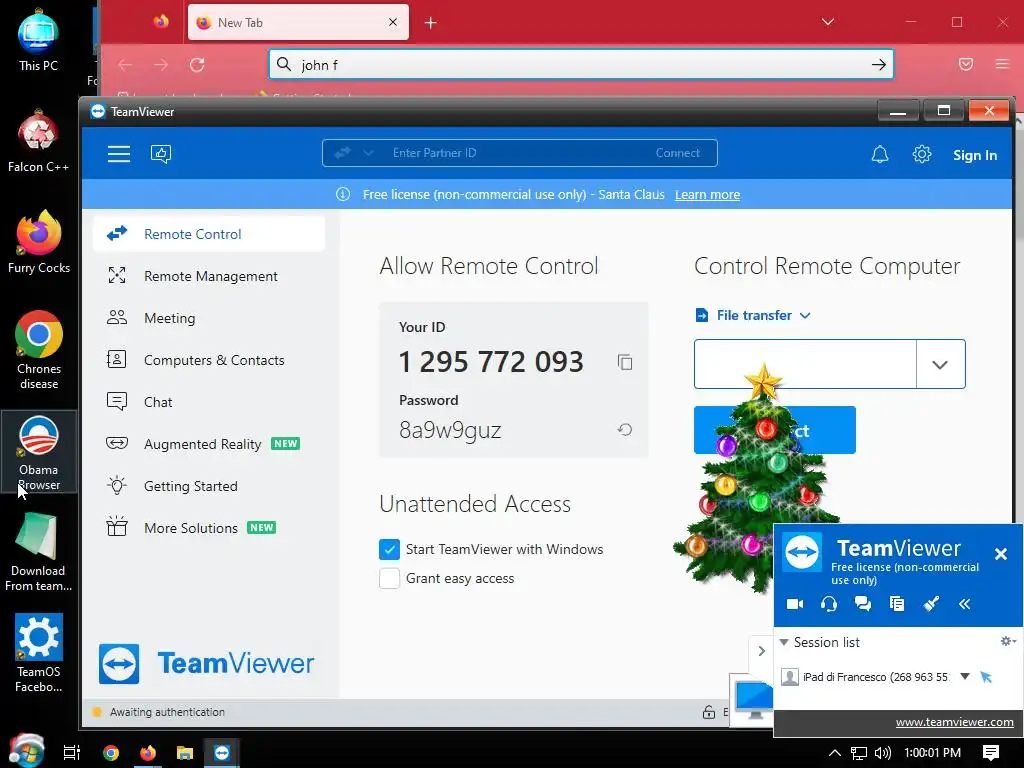Open the partner ID combo box arrow
This screenshot has height=768, width=1024.
[940, 364]
